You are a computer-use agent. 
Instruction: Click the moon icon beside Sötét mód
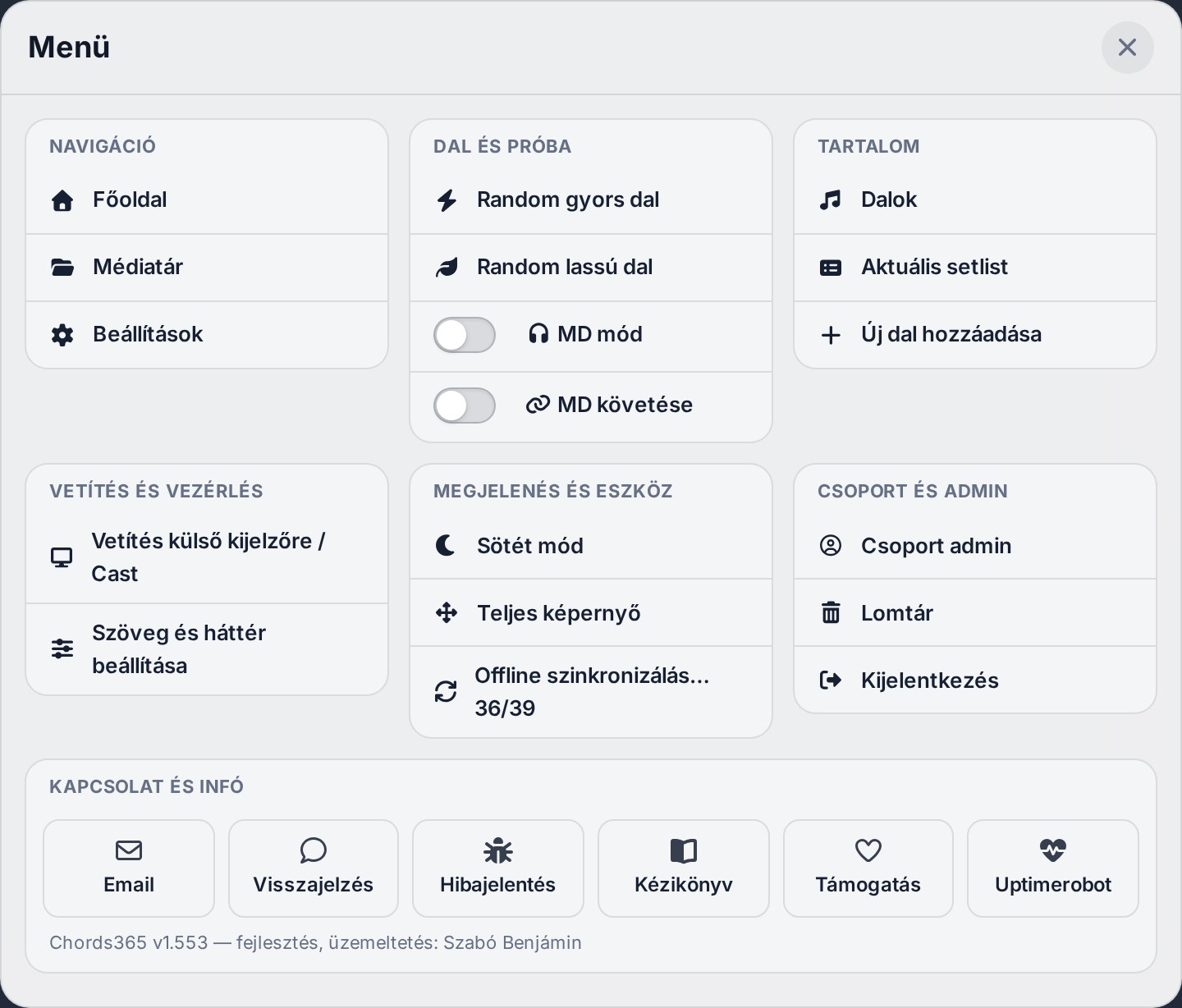(446, 545)
